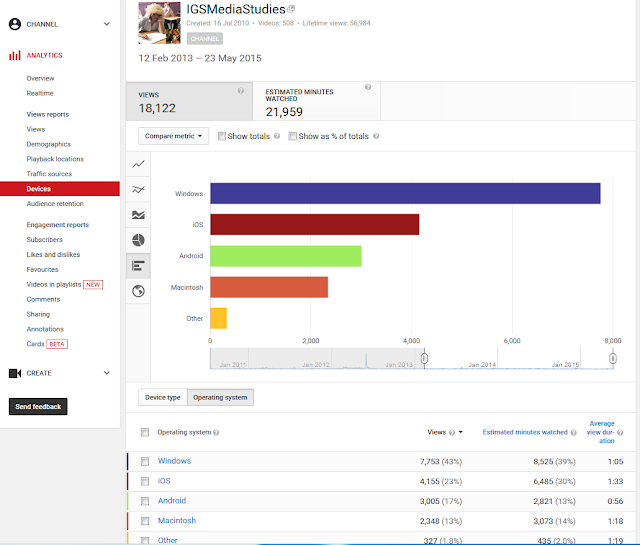640x545 pixels.
Task: Open the iOS operating system link
Action: pos(164,481)
